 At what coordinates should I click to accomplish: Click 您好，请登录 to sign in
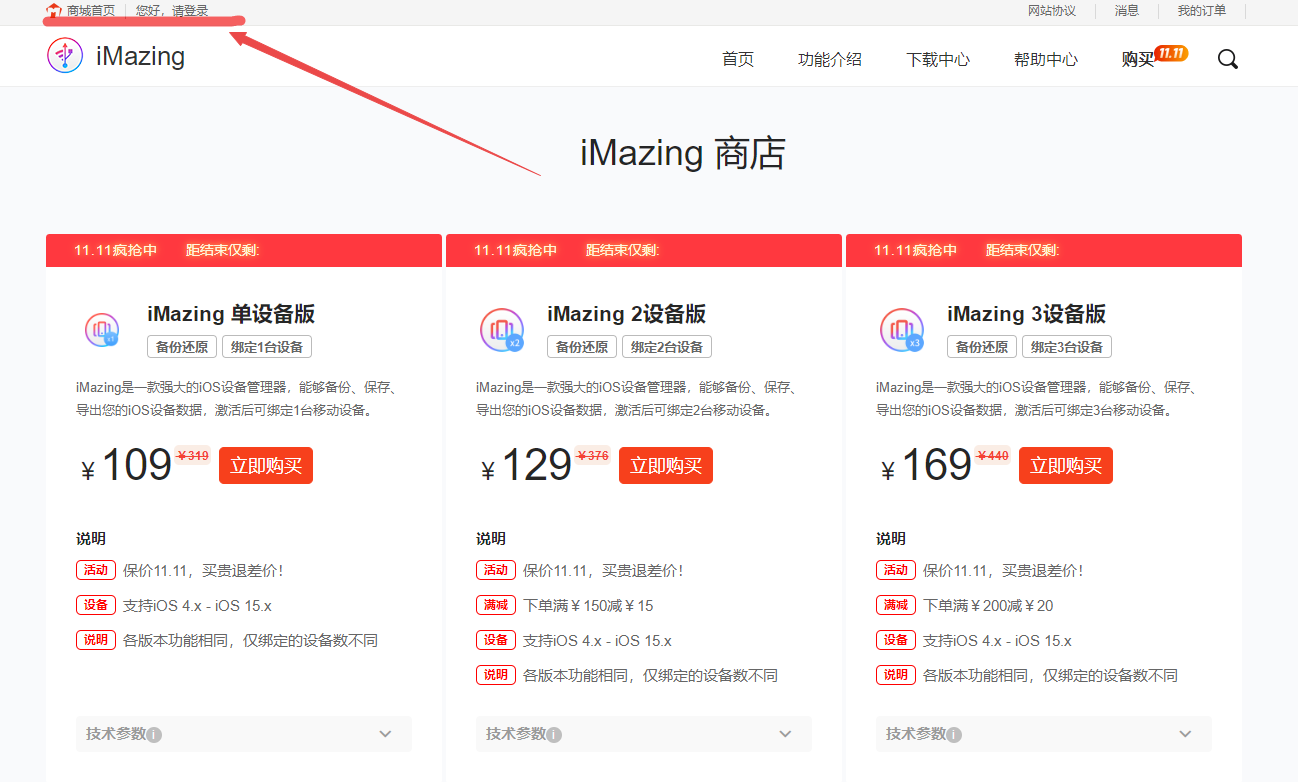tap(172, 11)
